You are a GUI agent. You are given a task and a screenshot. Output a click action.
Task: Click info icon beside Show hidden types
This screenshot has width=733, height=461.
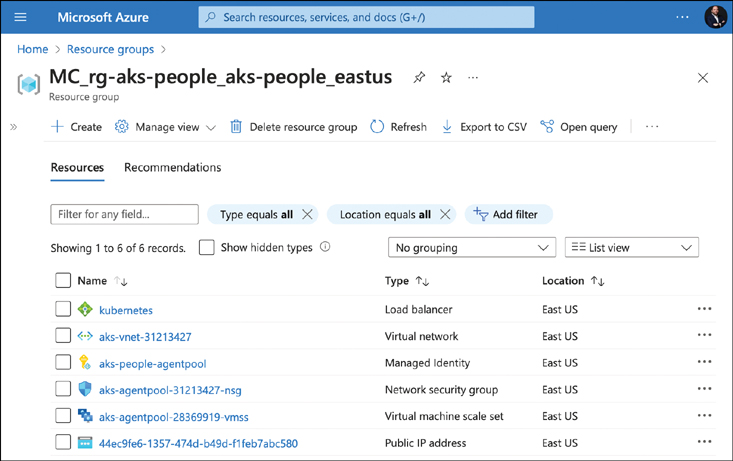coord(325,247)
